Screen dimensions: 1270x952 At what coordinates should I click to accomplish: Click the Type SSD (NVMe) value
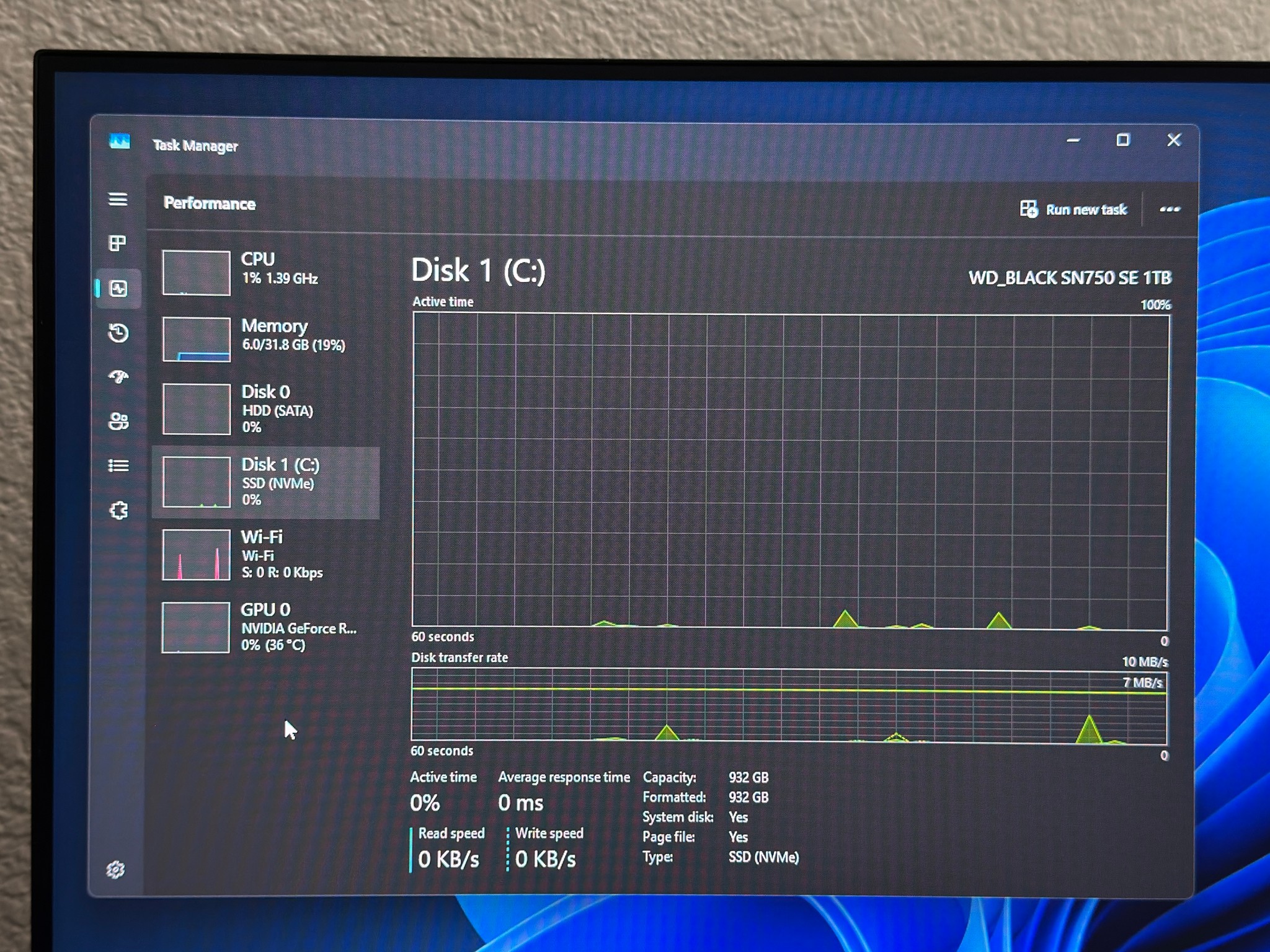[763, 857]
